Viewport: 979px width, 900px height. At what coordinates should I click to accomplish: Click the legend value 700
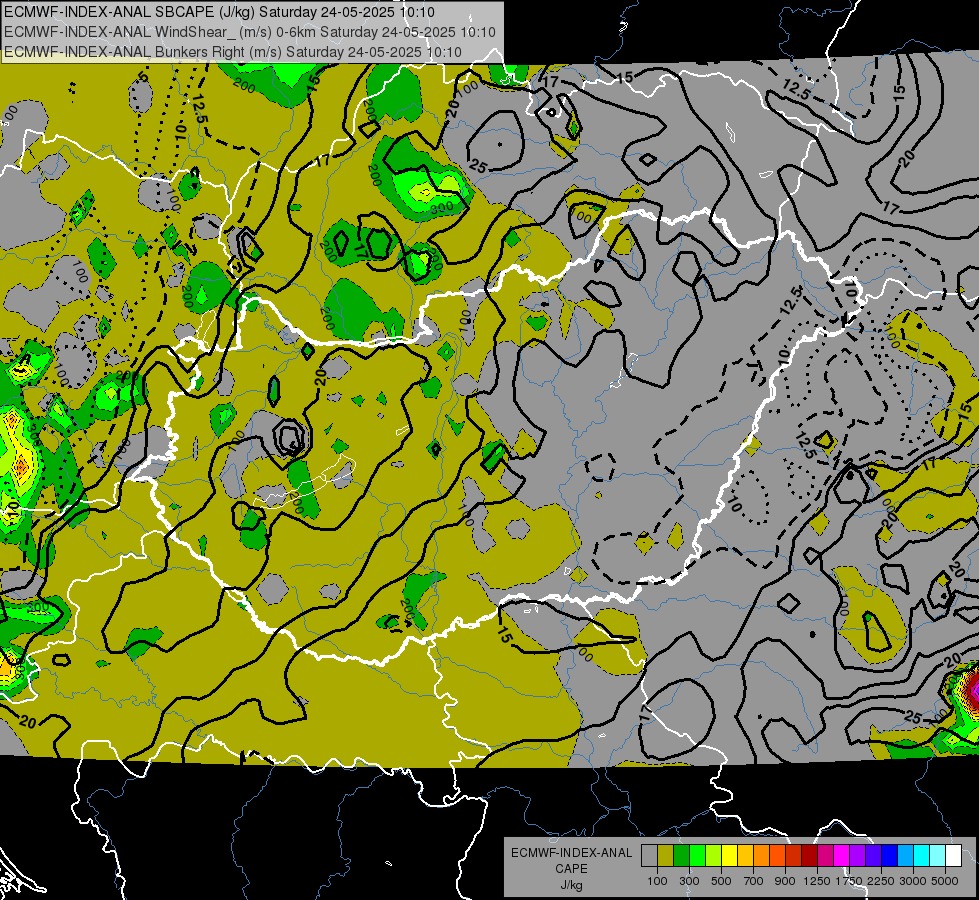754,881
